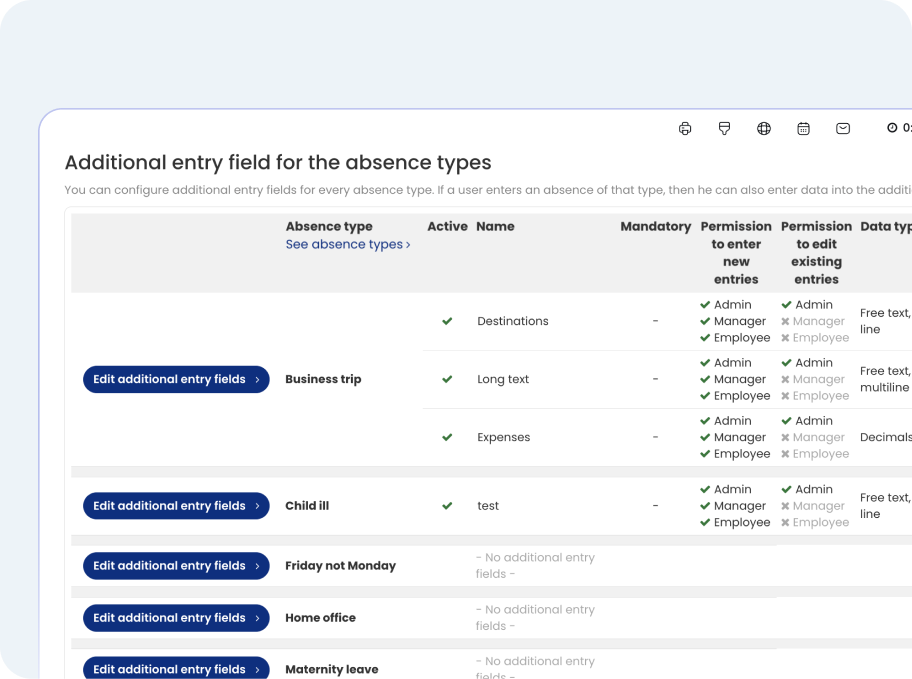Open the filter funnel icon

point(724,129)
